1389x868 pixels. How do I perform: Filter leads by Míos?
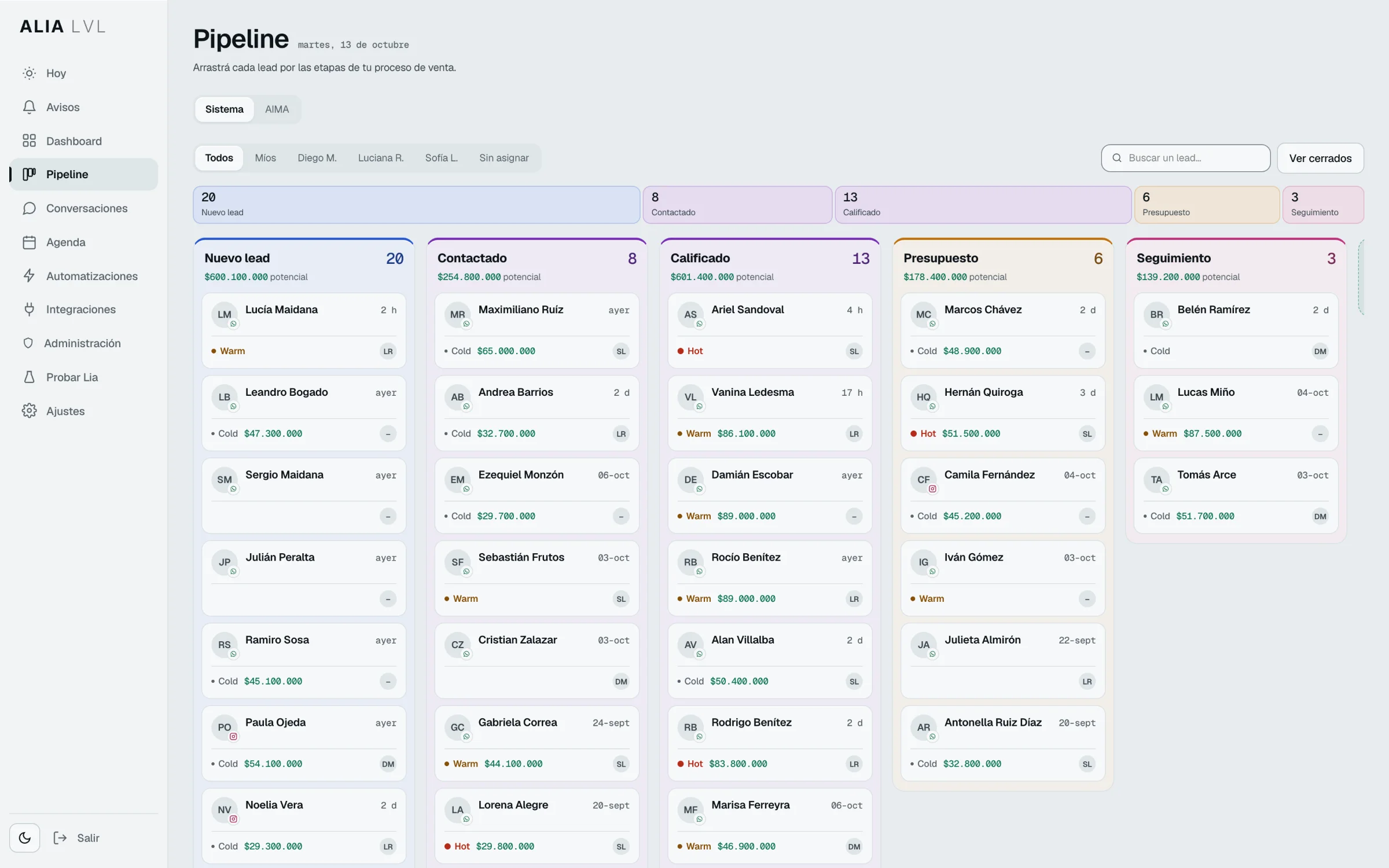(266, 158)
